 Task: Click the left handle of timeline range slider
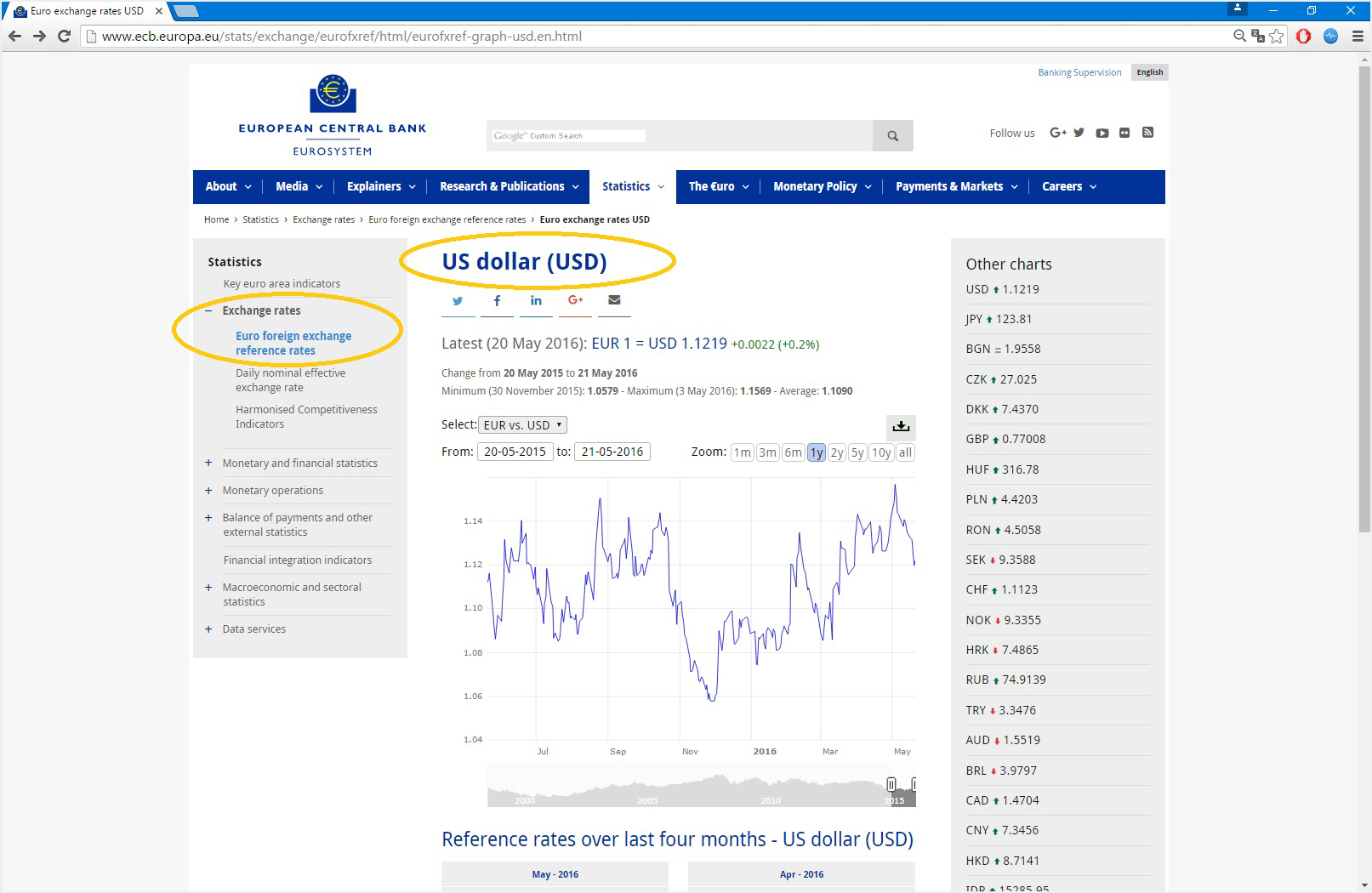[x=891, y=784]
